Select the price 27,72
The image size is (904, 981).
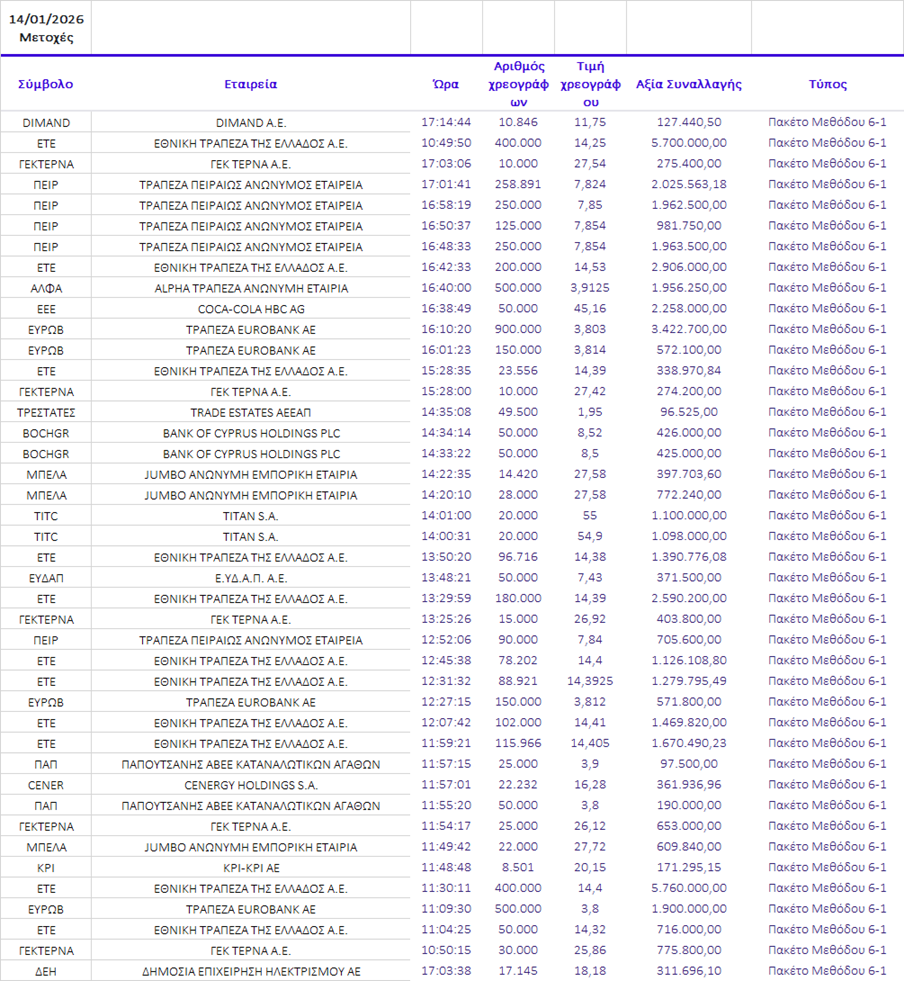(x=590, y=845)
